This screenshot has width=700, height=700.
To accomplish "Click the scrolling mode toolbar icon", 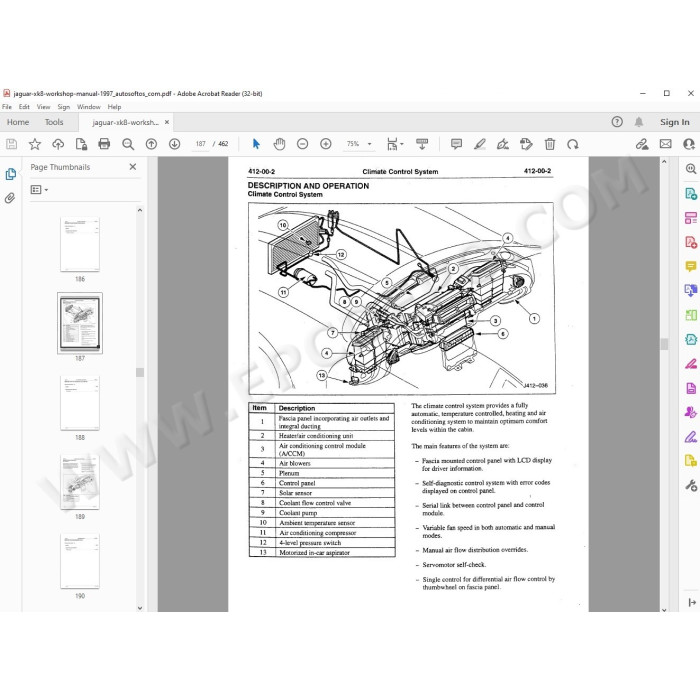I will pyautogui.click(x=422, y=144).
